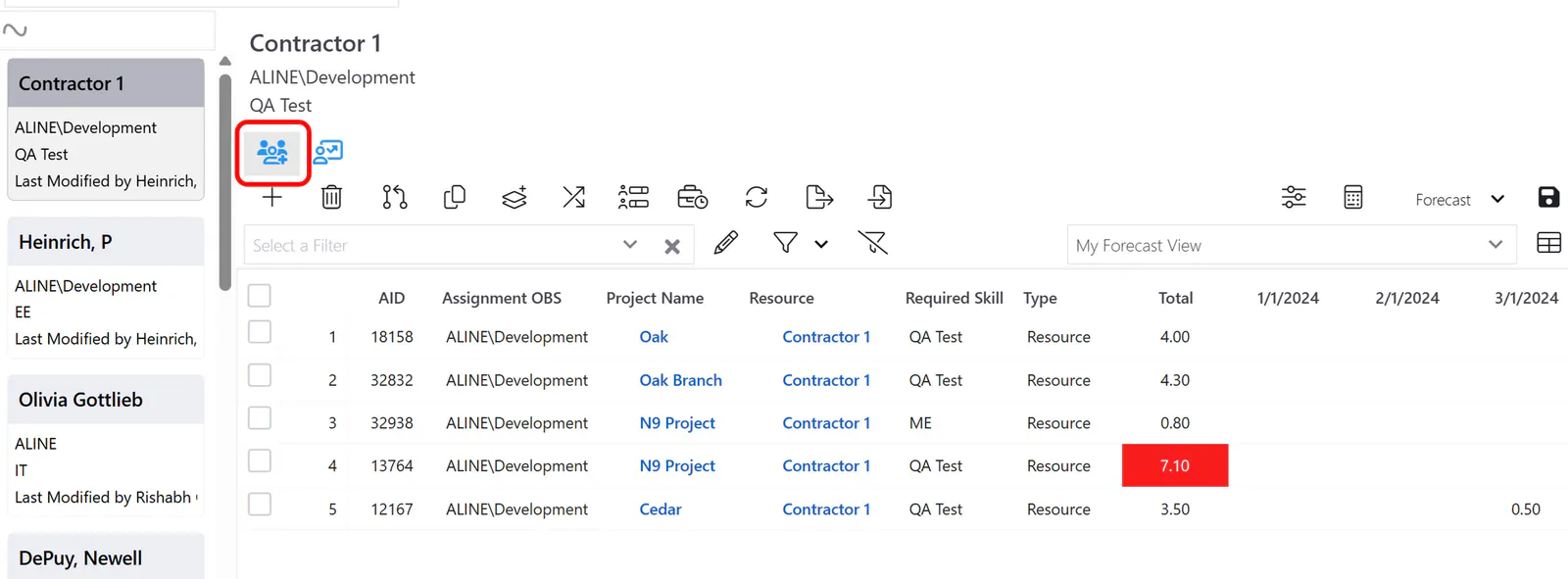Open the N9 Project link for AID 13764
The height and width of the screenshot is (579, 1568).
point(677,466)
